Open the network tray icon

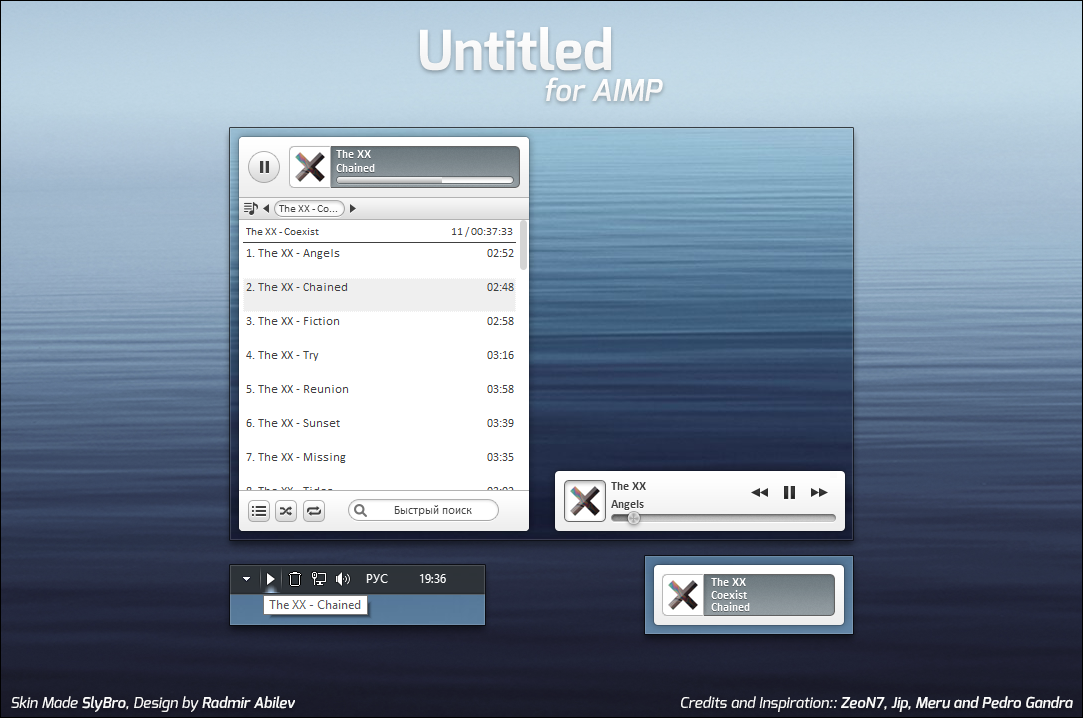(x=318, y=579)
